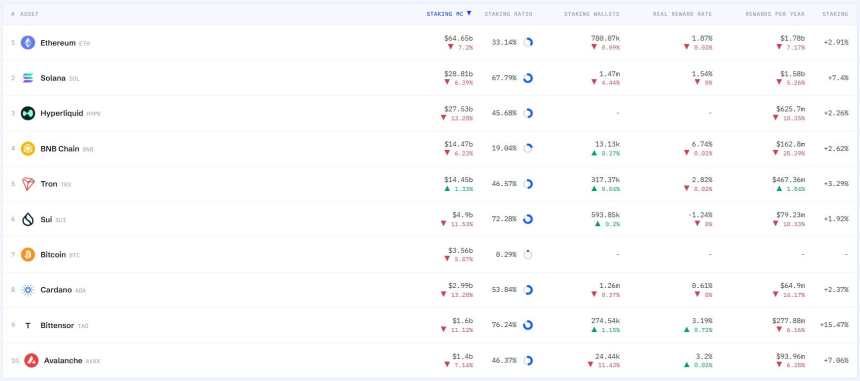Click the Sui logo icon
860x381 pixels.
click(28, 219)
